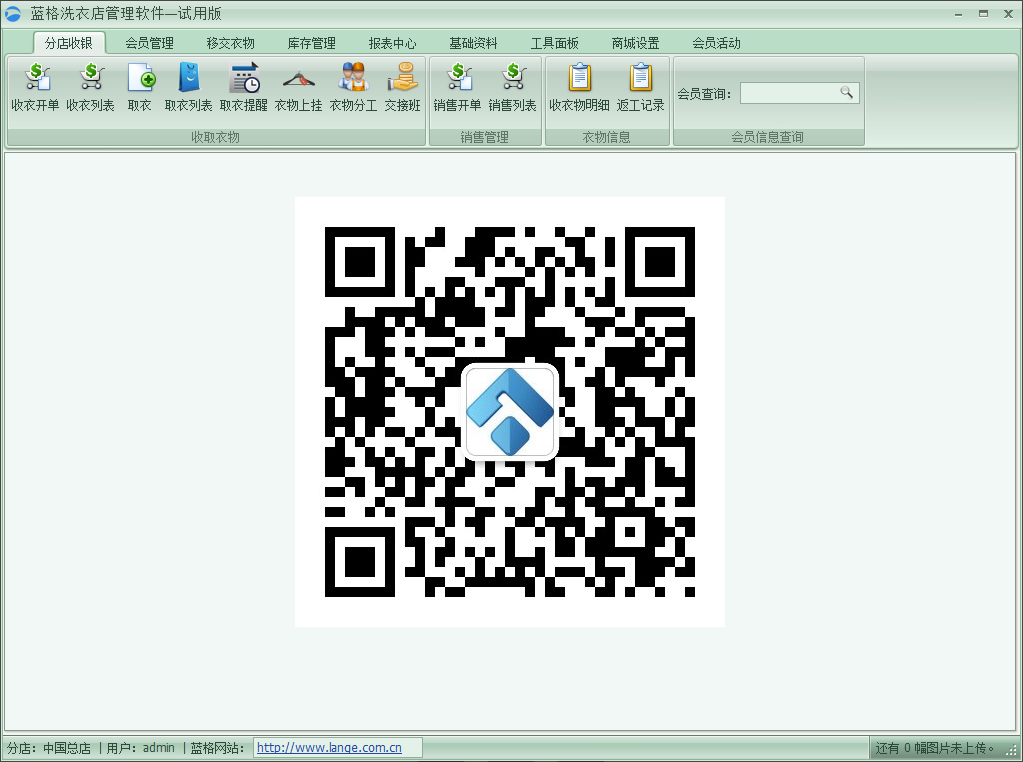This screenshot has width=1023, height=762.
Task: Open 取衣提醒 pickup reminders
Action: pyautogui.click(x=244, y=87)
